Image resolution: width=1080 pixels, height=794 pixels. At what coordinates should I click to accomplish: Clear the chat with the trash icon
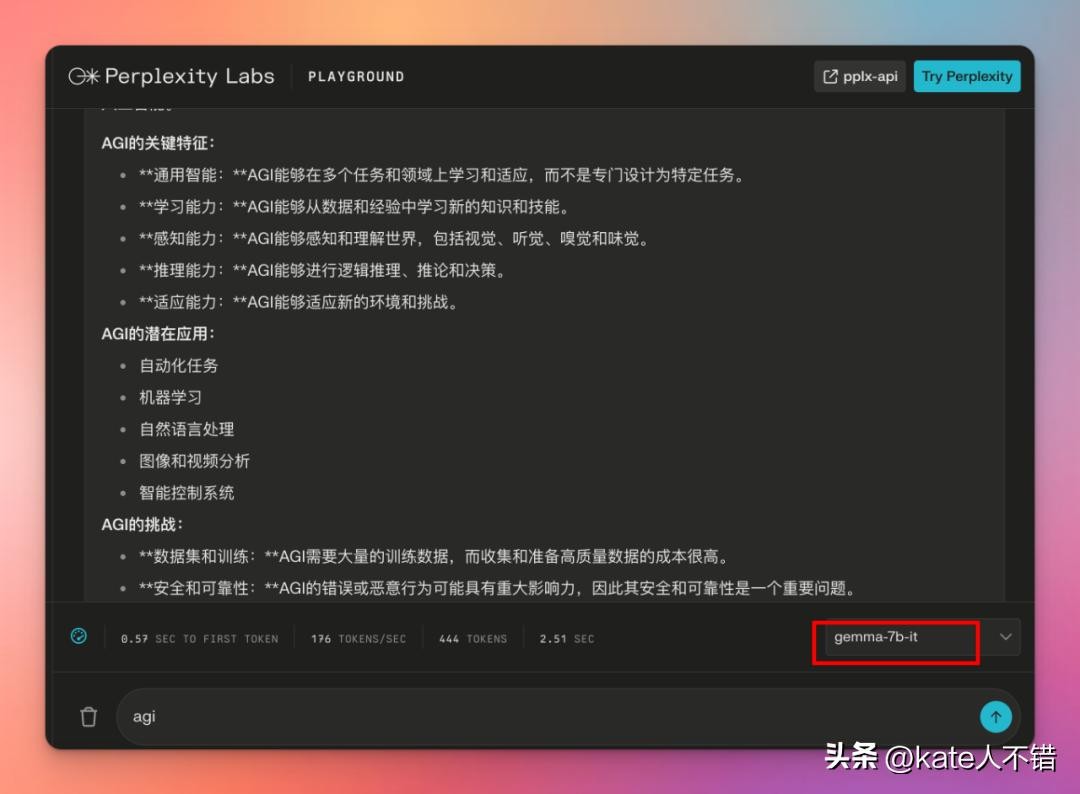click(x=89, y=716)
